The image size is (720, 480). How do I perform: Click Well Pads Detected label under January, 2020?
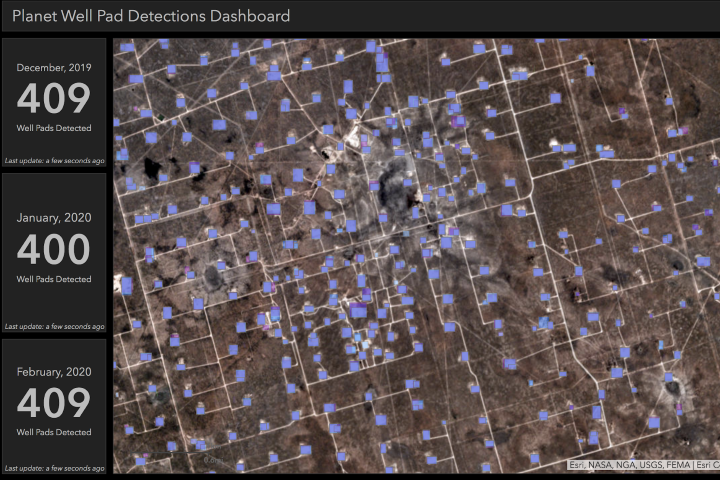(54, 279)
